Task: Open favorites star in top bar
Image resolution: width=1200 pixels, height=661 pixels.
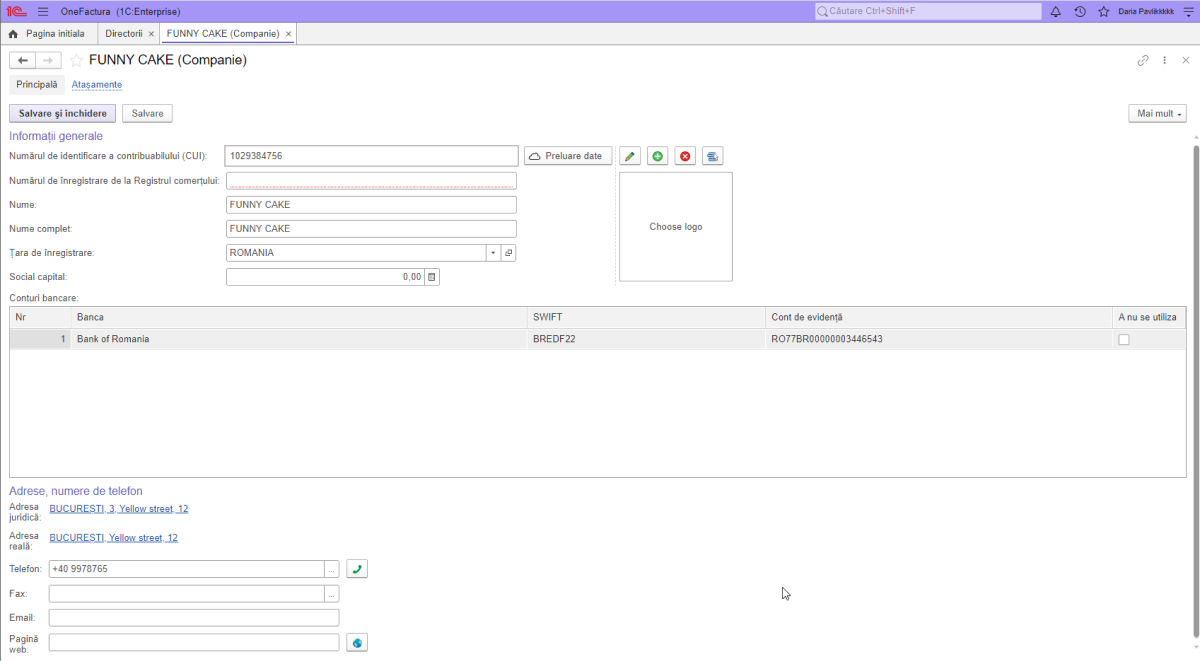Action: tap(1104, 11)
